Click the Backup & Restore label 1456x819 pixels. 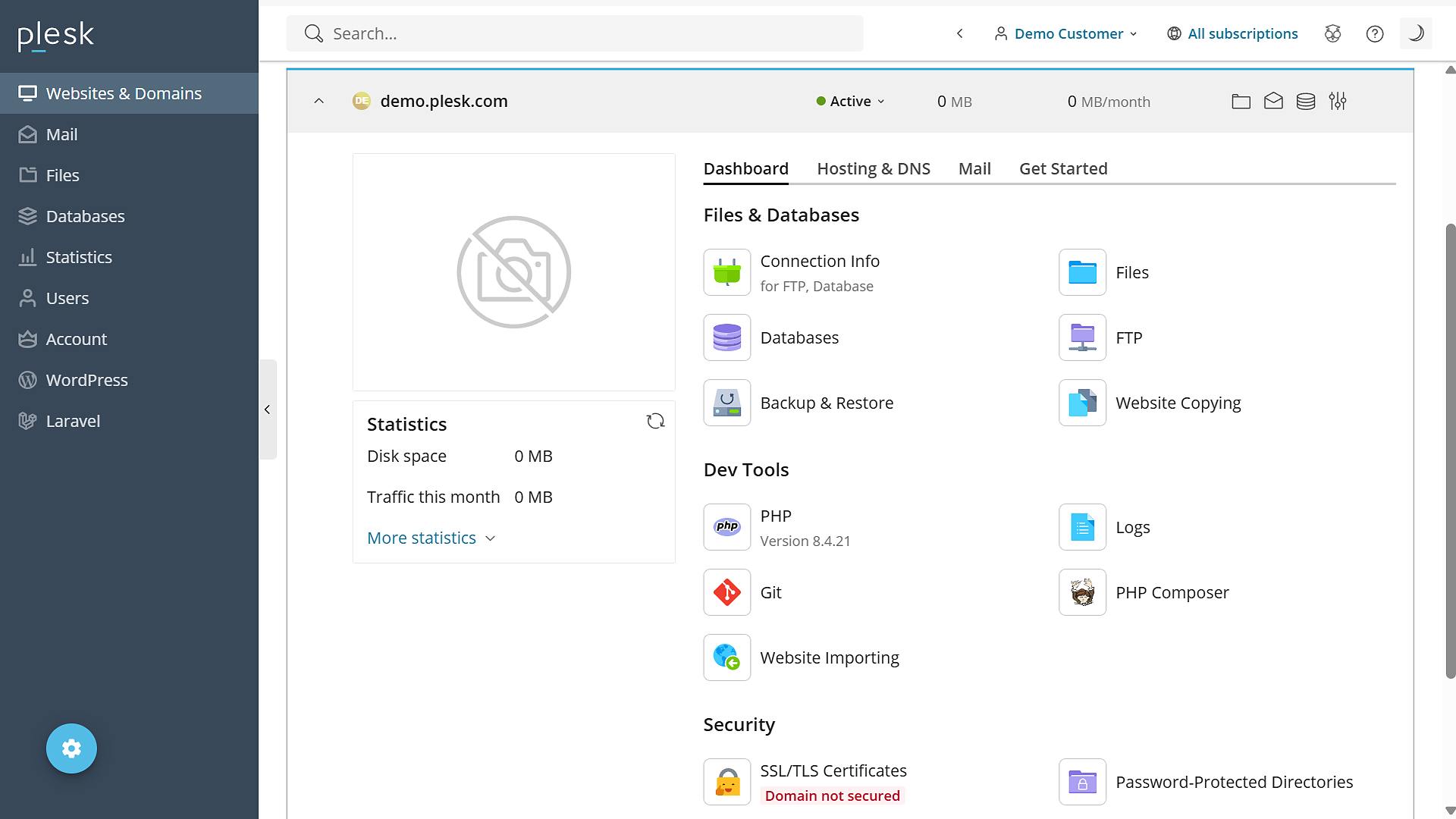(x=827, y=403)
